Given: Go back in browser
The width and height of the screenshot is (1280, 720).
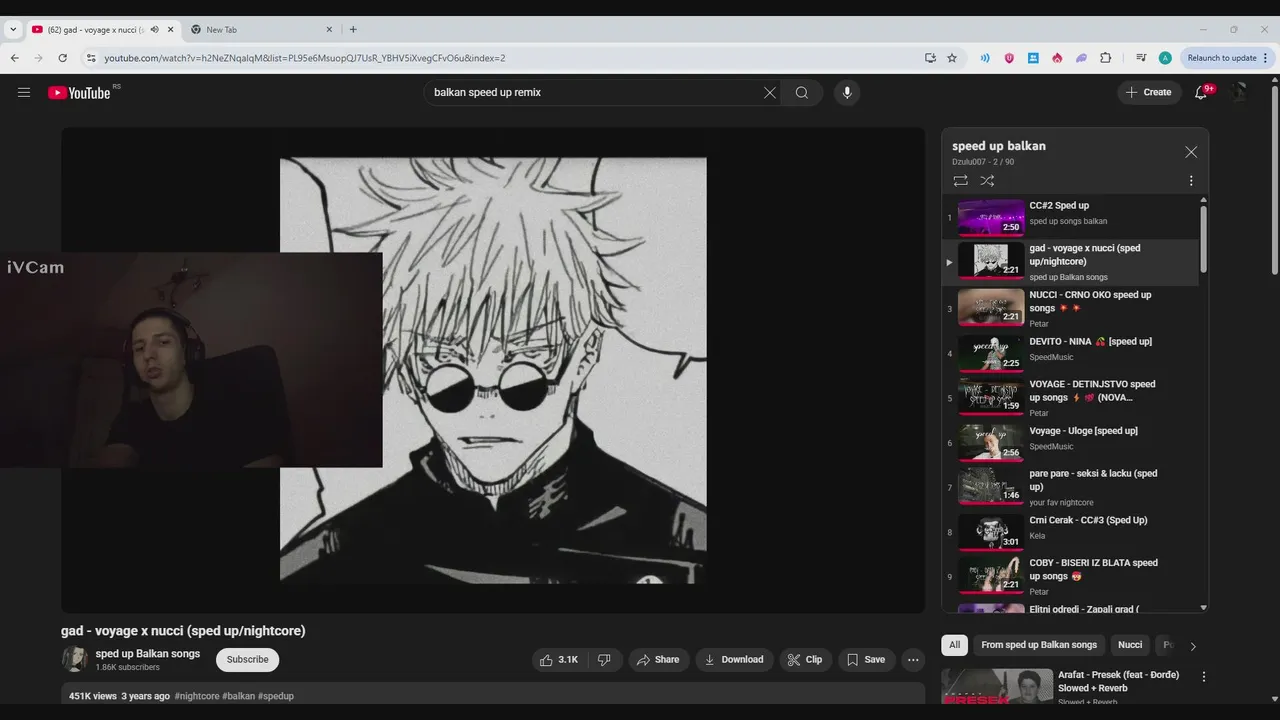Looking at the screenshot, I should click(x=15, y=58).
